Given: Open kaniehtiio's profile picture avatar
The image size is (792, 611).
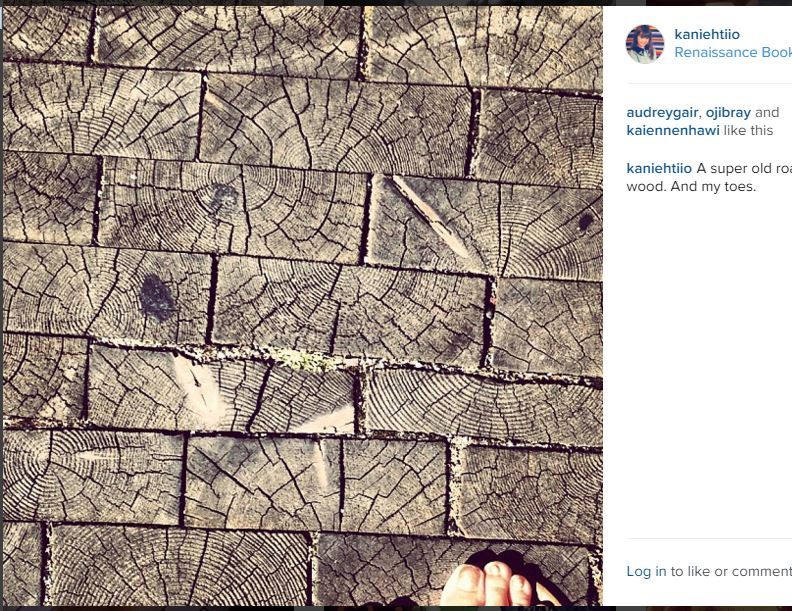Looking at the screenshot, I should [x=645, y=44].
